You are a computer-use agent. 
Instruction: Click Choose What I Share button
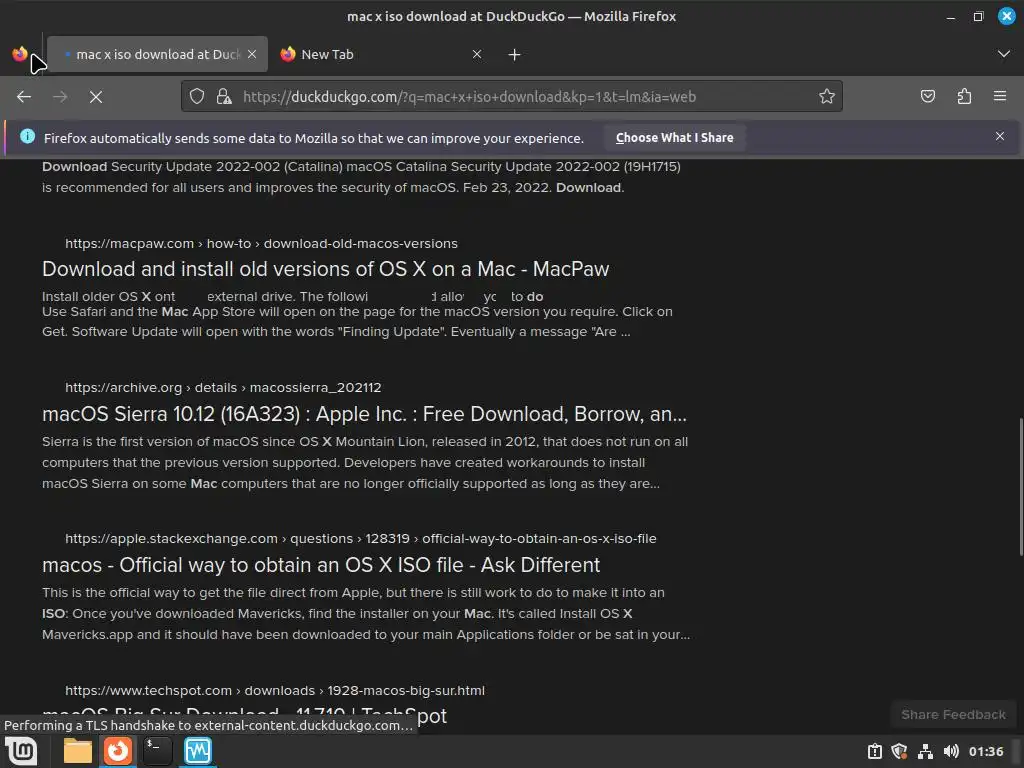(x=674, y=138)
